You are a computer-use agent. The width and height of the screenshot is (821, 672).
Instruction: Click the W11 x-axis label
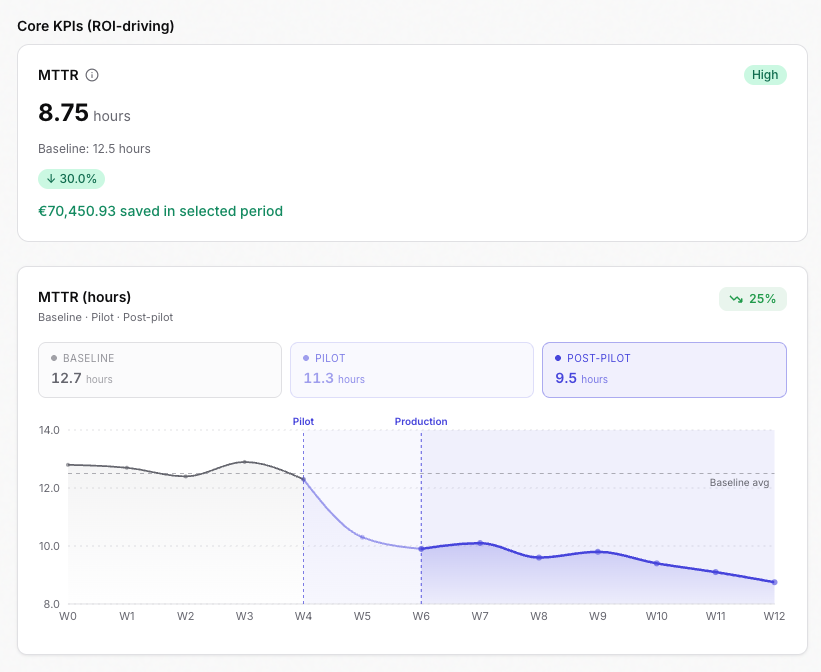point(716,616)
